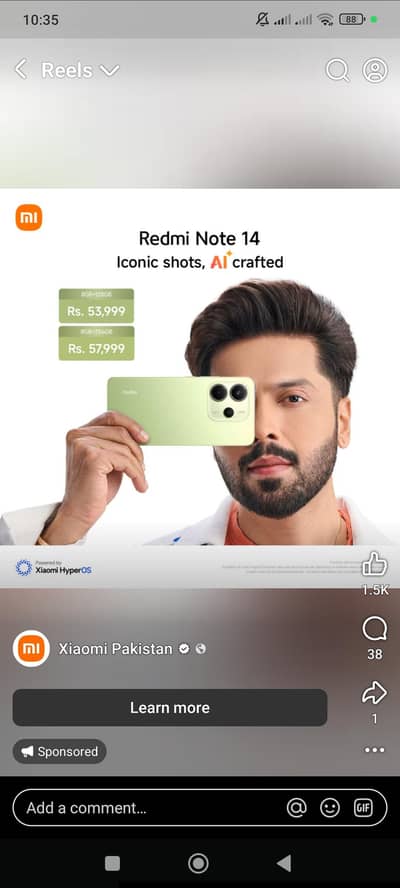Tap the Android back triangle button
The width and height of the screenshot is (400, 888).
point(284,863)
